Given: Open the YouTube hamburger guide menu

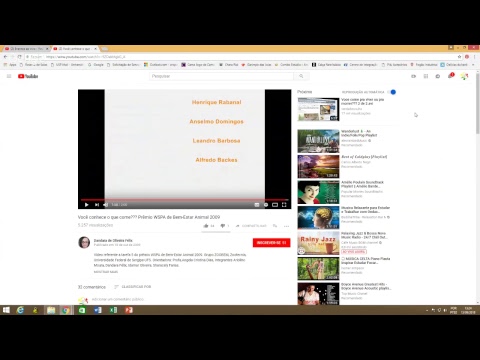Looking at the screenshot, I should [9, 76].
